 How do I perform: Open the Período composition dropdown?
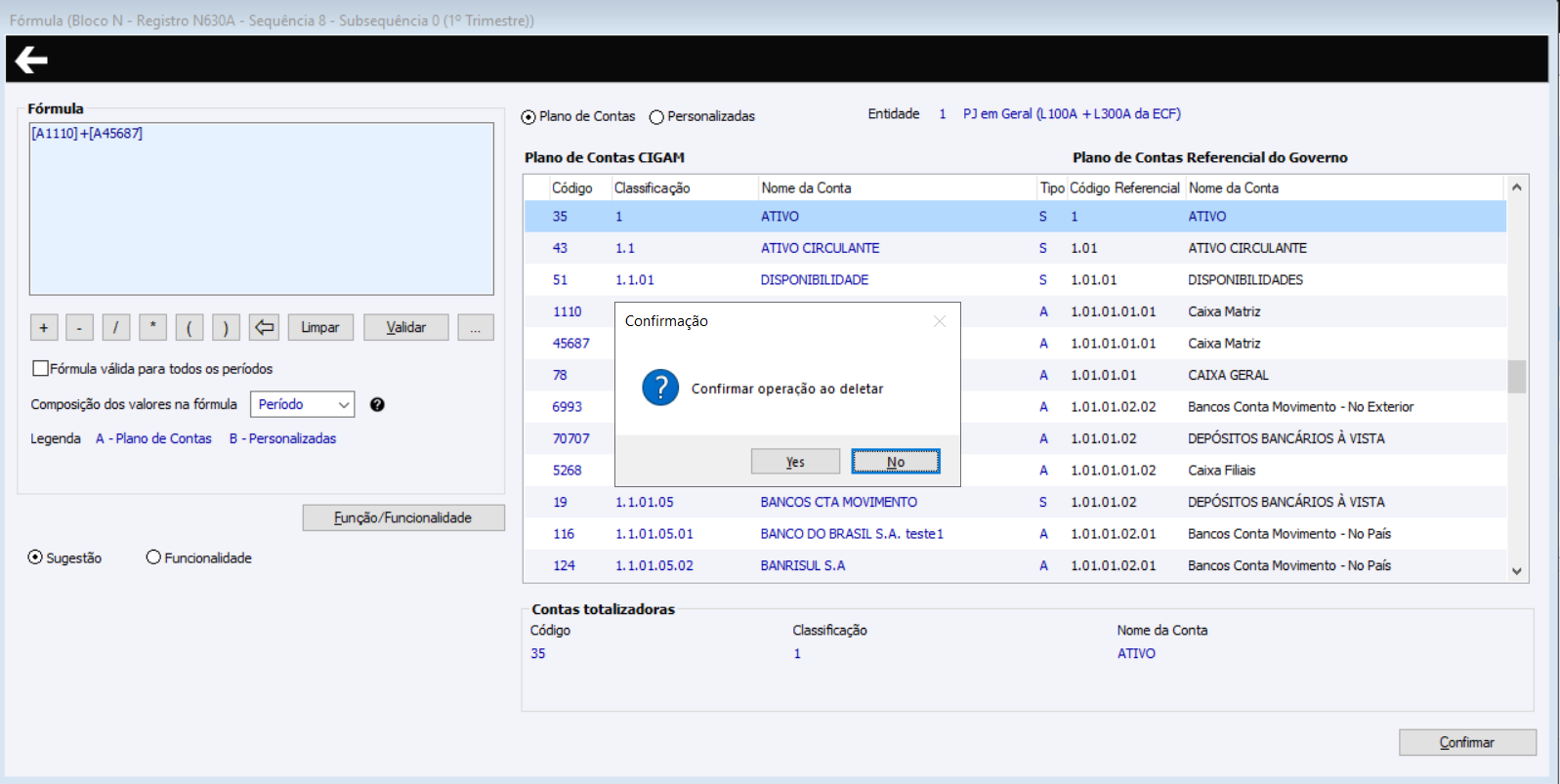pos(303,404)
